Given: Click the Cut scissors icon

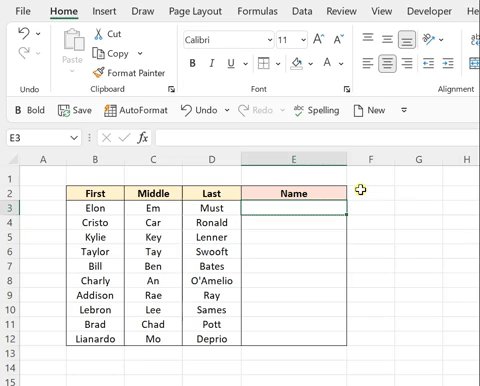Looking at the screenshot, I should (x=98, y=34).
